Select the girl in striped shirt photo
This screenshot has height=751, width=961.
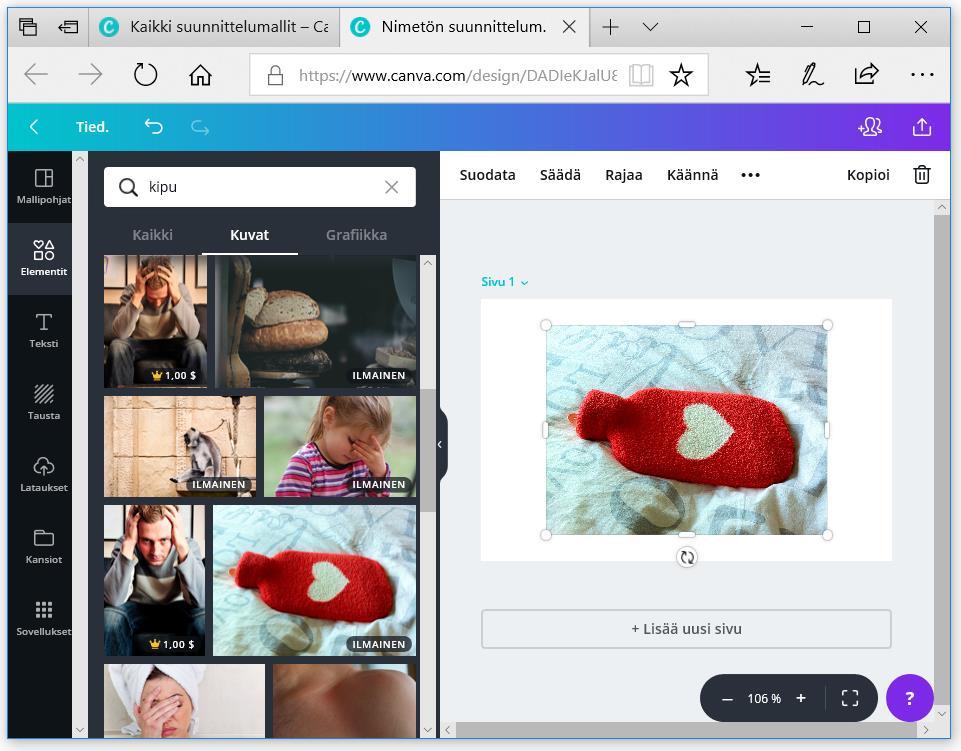[340, 446]
